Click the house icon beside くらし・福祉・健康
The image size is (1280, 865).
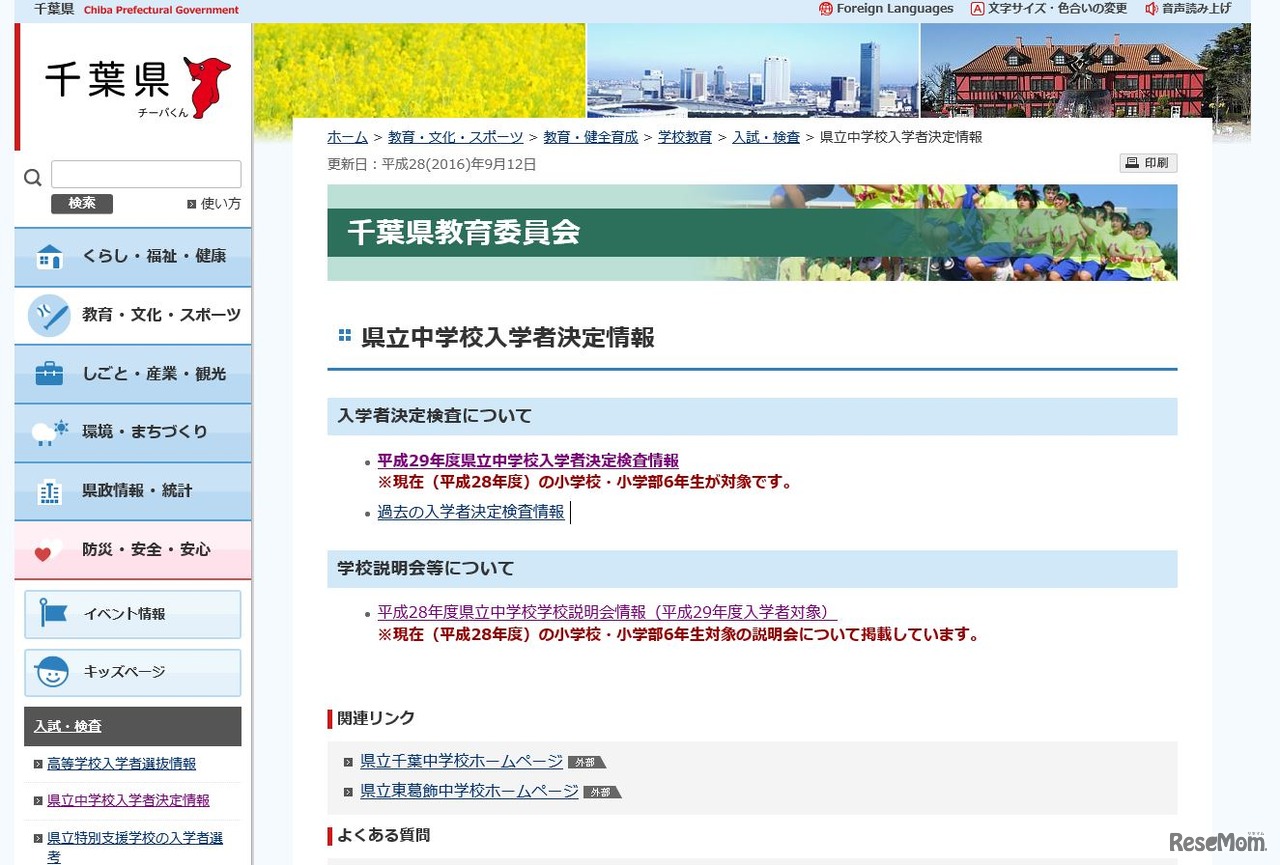point(49,257)
